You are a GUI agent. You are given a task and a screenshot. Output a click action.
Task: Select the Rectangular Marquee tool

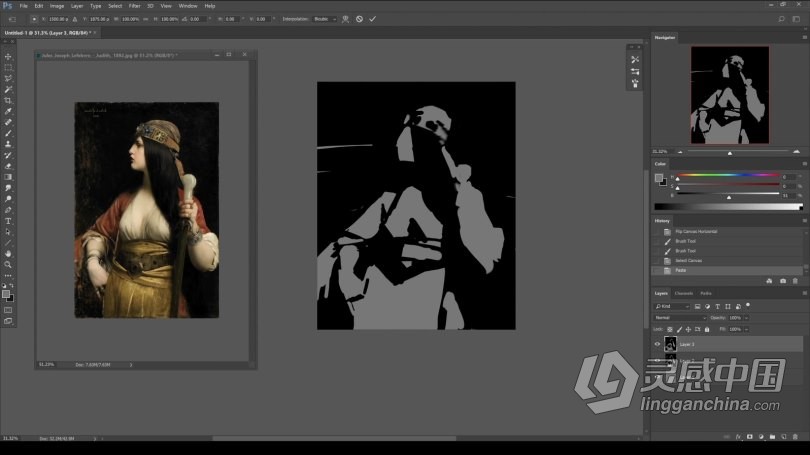pos(8,68)
